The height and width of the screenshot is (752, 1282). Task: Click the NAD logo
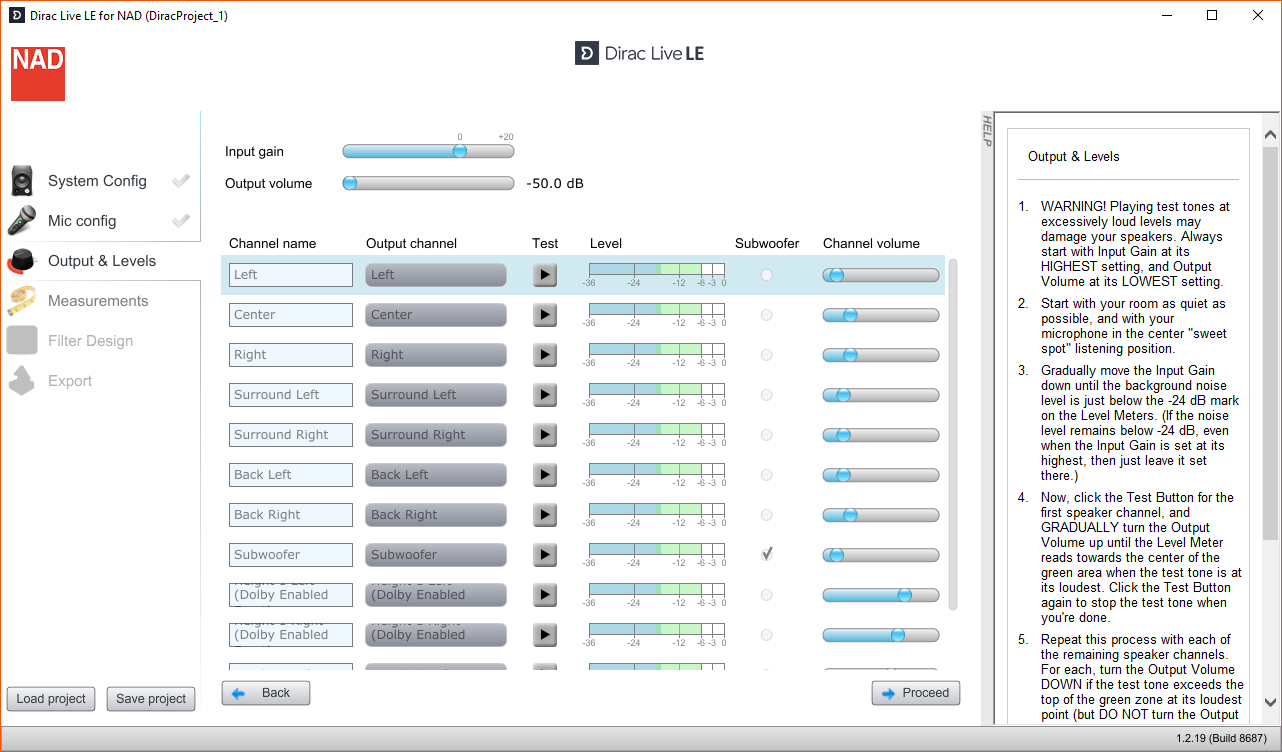pos(38,73)
